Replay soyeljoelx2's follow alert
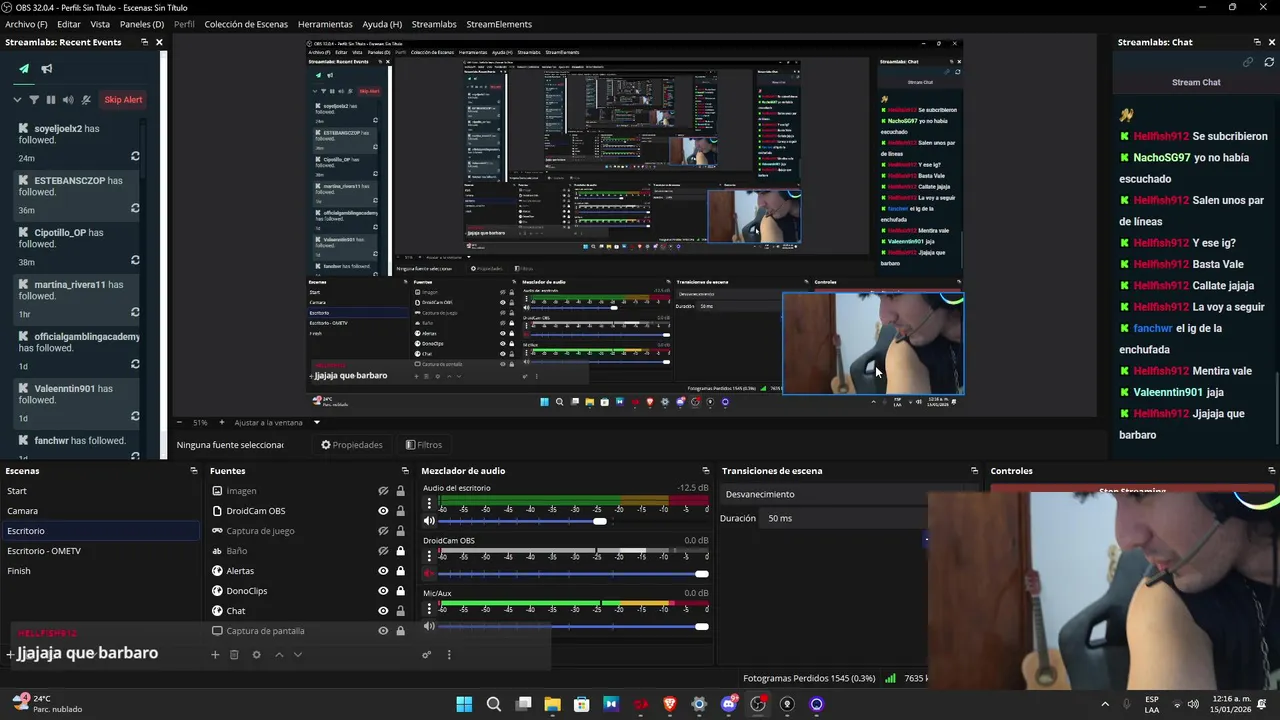The height and width of the screenshot is (720, 1280). pos(135,157)
